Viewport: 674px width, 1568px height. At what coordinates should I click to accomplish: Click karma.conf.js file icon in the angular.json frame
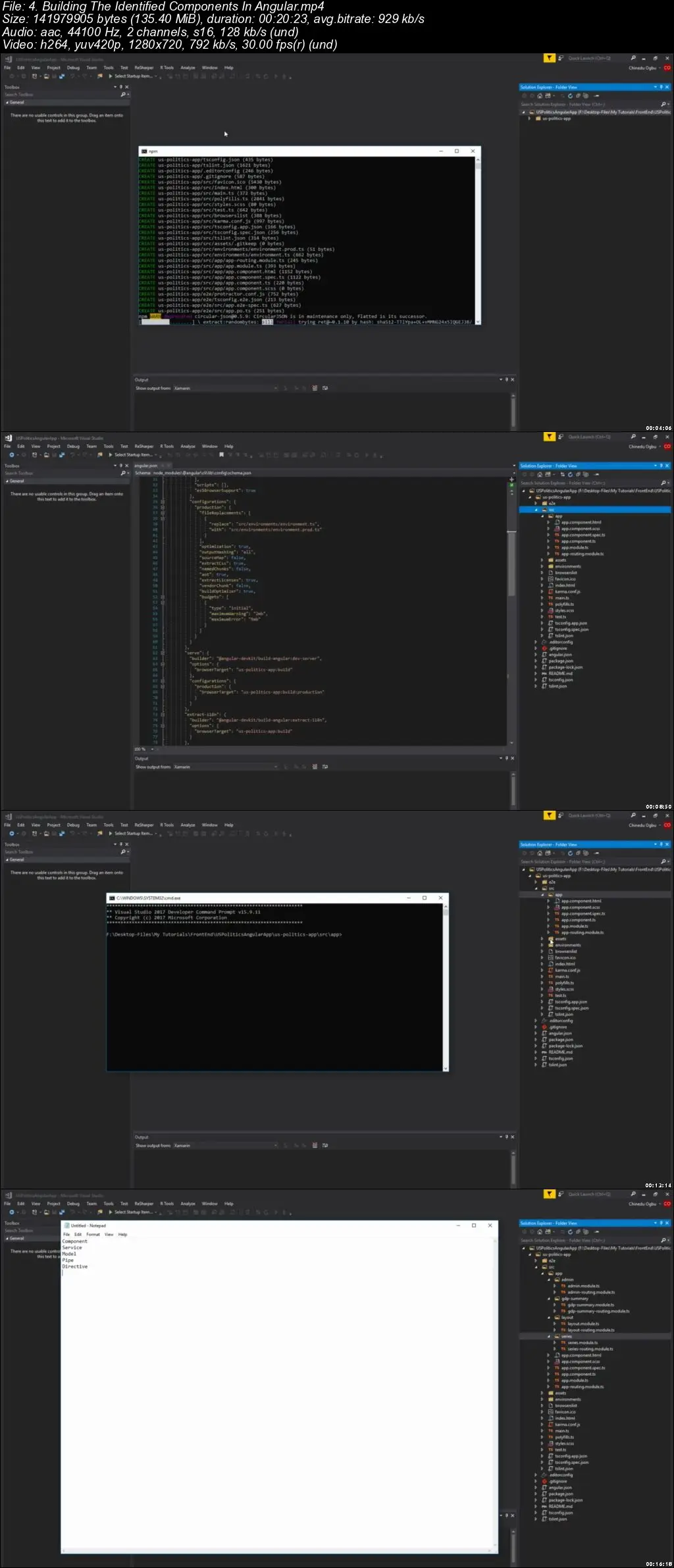(x=551, y=591)
